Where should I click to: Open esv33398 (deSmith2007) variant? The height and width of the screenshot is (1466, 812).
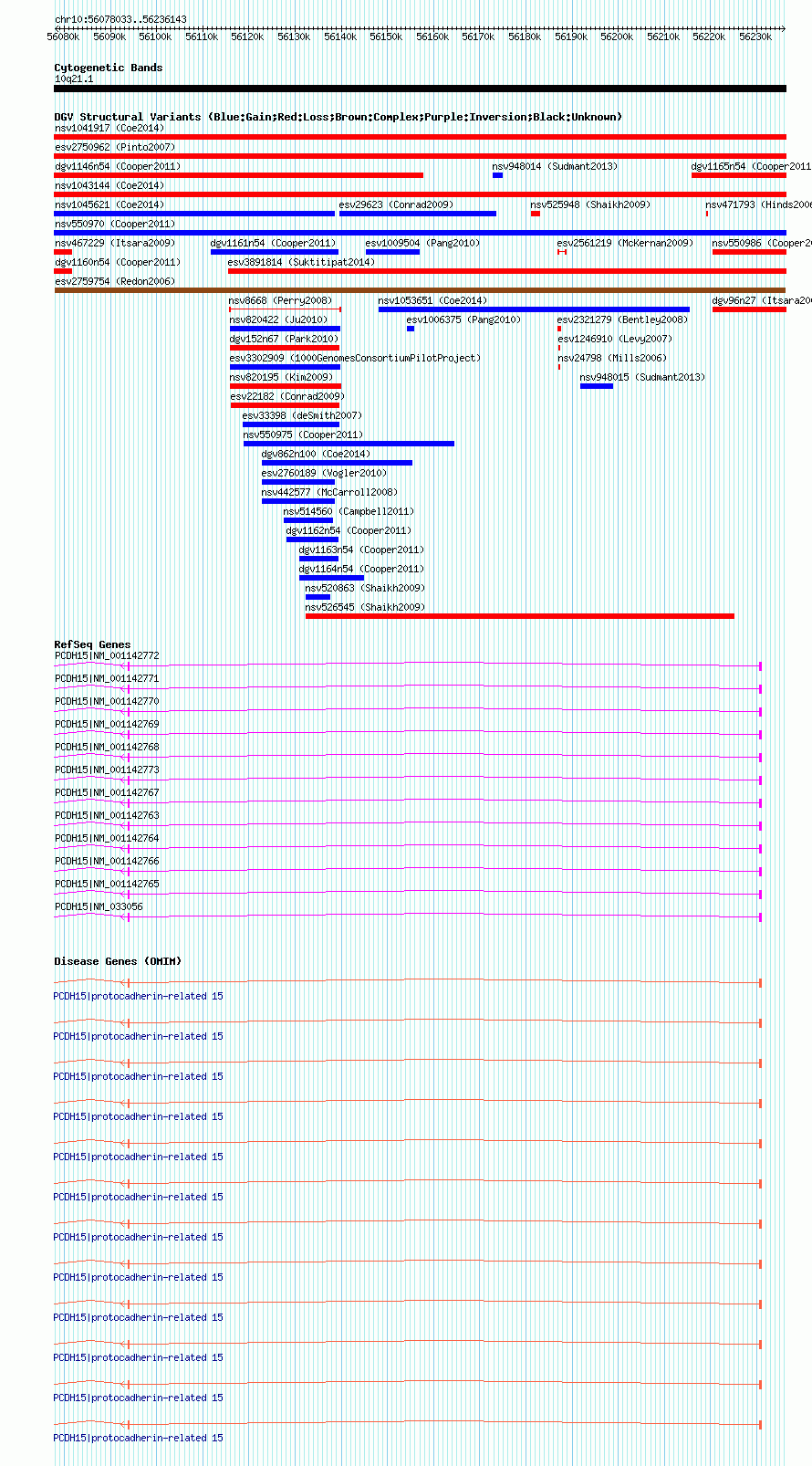click(302, 415)
